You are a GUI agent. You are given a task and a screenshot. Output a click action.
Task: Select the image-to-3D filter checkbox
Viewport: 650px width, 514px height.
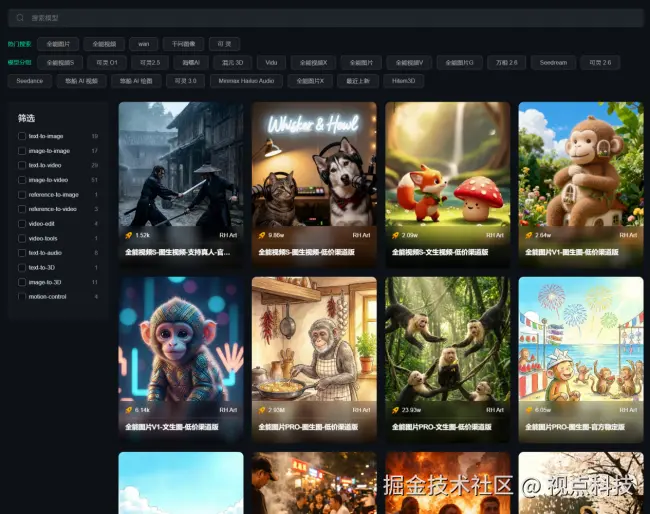(22, 282)
